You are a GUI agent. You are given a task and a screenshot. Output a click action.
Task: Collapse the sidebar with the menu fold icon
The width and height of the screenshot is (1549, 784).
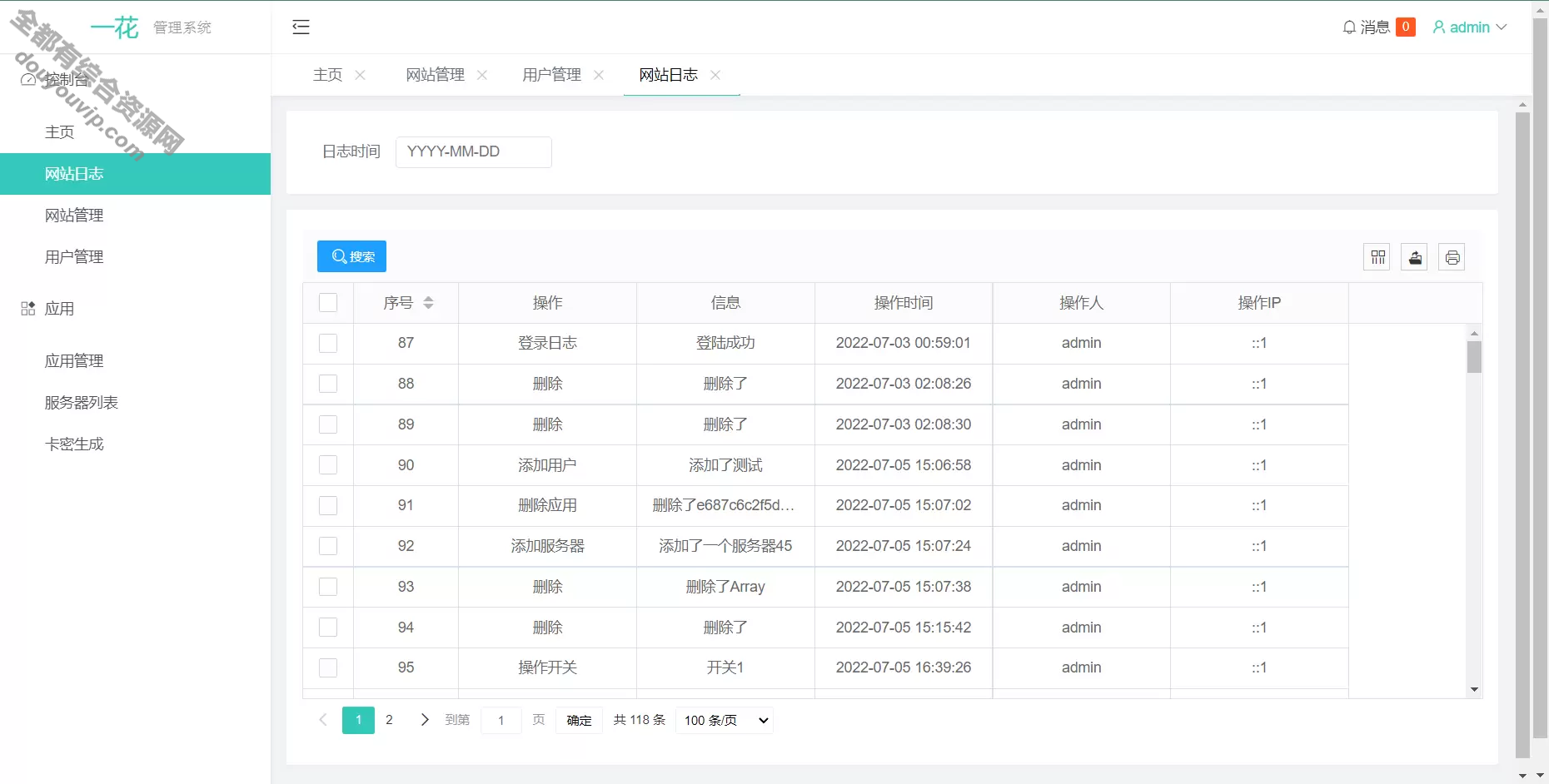click(301, 27)
